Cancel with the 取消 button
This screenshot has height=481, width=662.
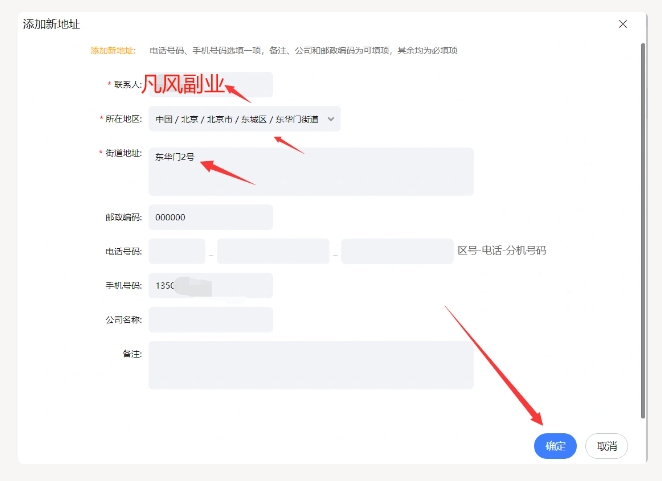coord(607,446)
